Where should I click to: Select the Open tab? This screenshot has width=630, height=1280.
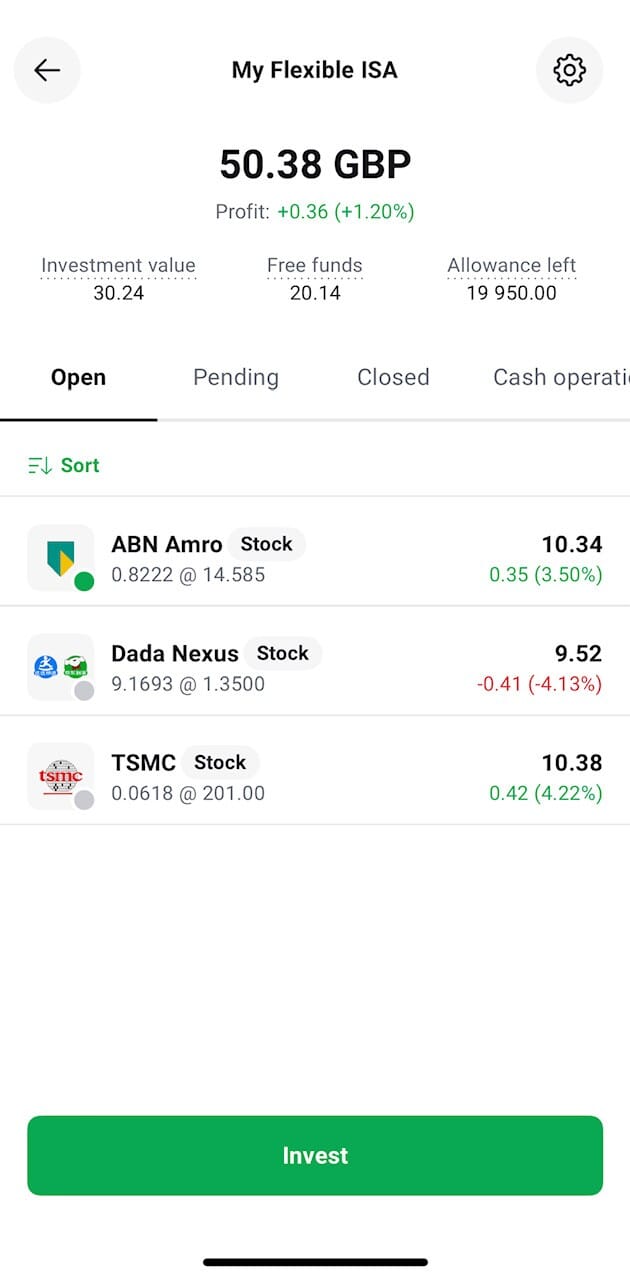78,377
